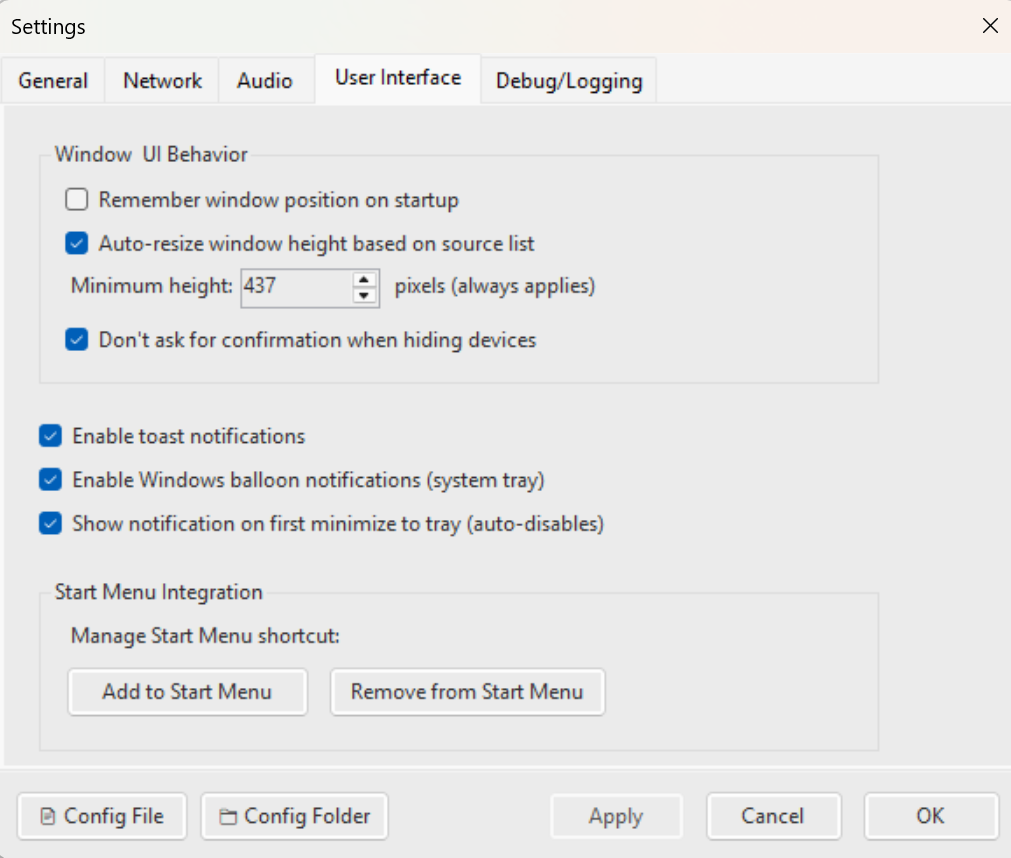Viewport: 1011px width, 858px height.
Task: Decrease minimum height with down arrow
Action: click(x=366, y=294)
